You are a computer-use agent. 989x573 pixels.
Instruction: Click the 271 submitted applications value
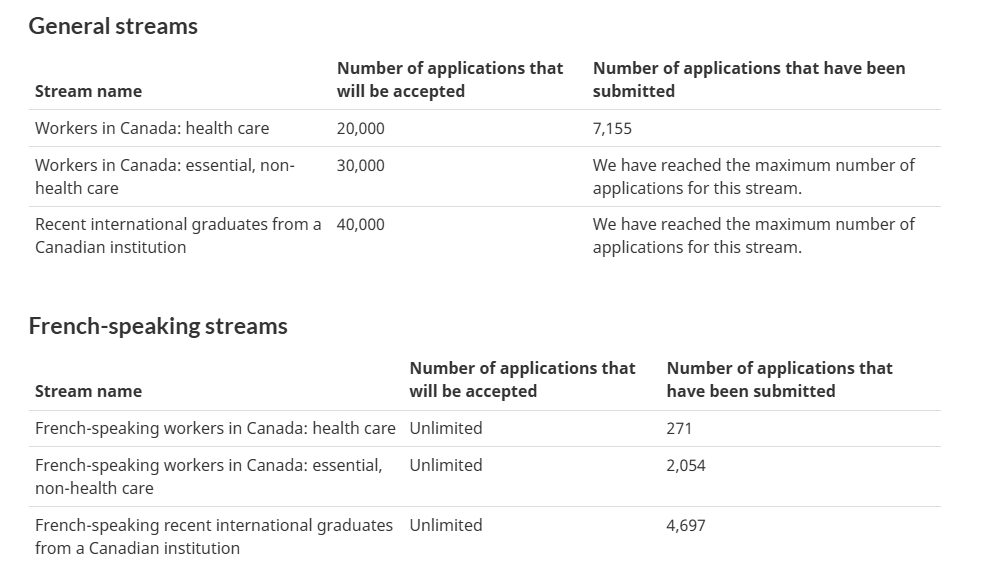(679, 429)
